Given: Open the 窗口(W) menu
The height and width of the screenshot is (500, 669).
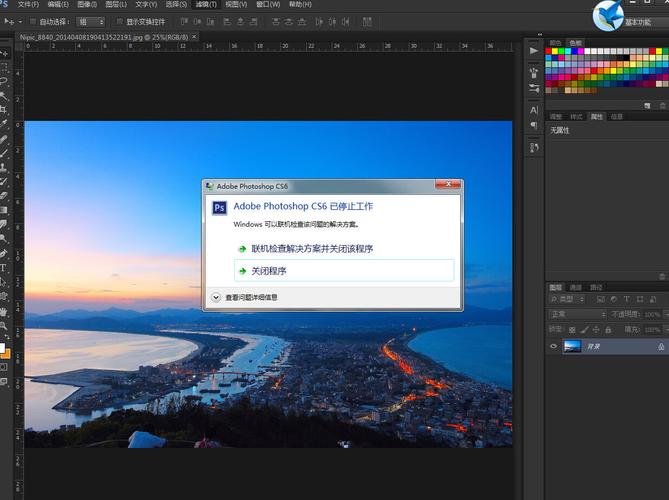Looking at the screenshot, I should [x=268, y=4].
